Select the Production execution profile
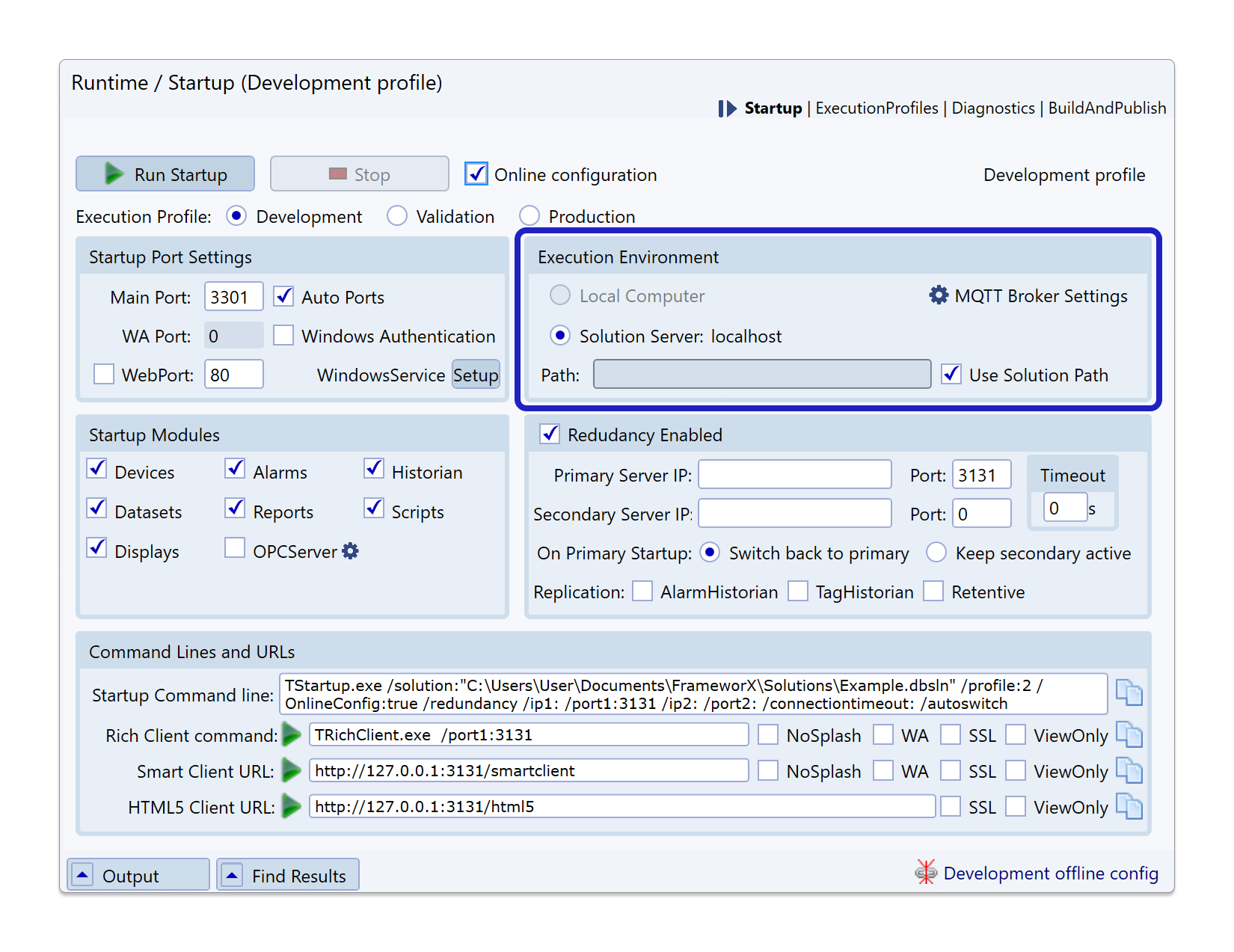The image size is (1234, 952). pos(529,216)
